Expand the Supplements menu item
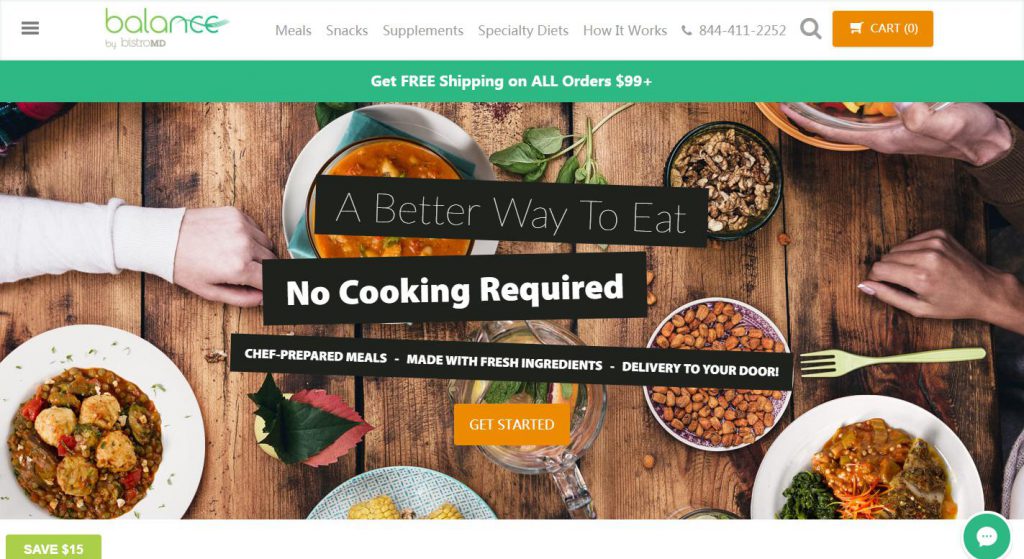 423,31
